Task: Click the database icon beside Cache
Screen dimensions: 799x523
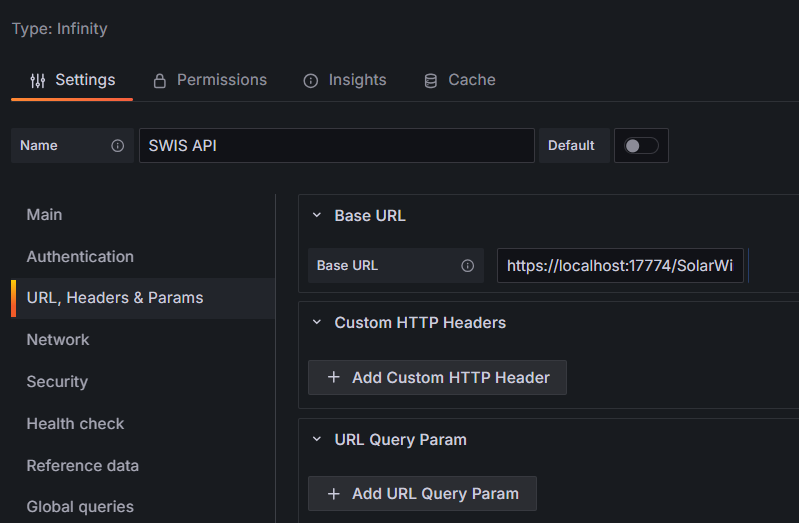Action: coord(431,80)
